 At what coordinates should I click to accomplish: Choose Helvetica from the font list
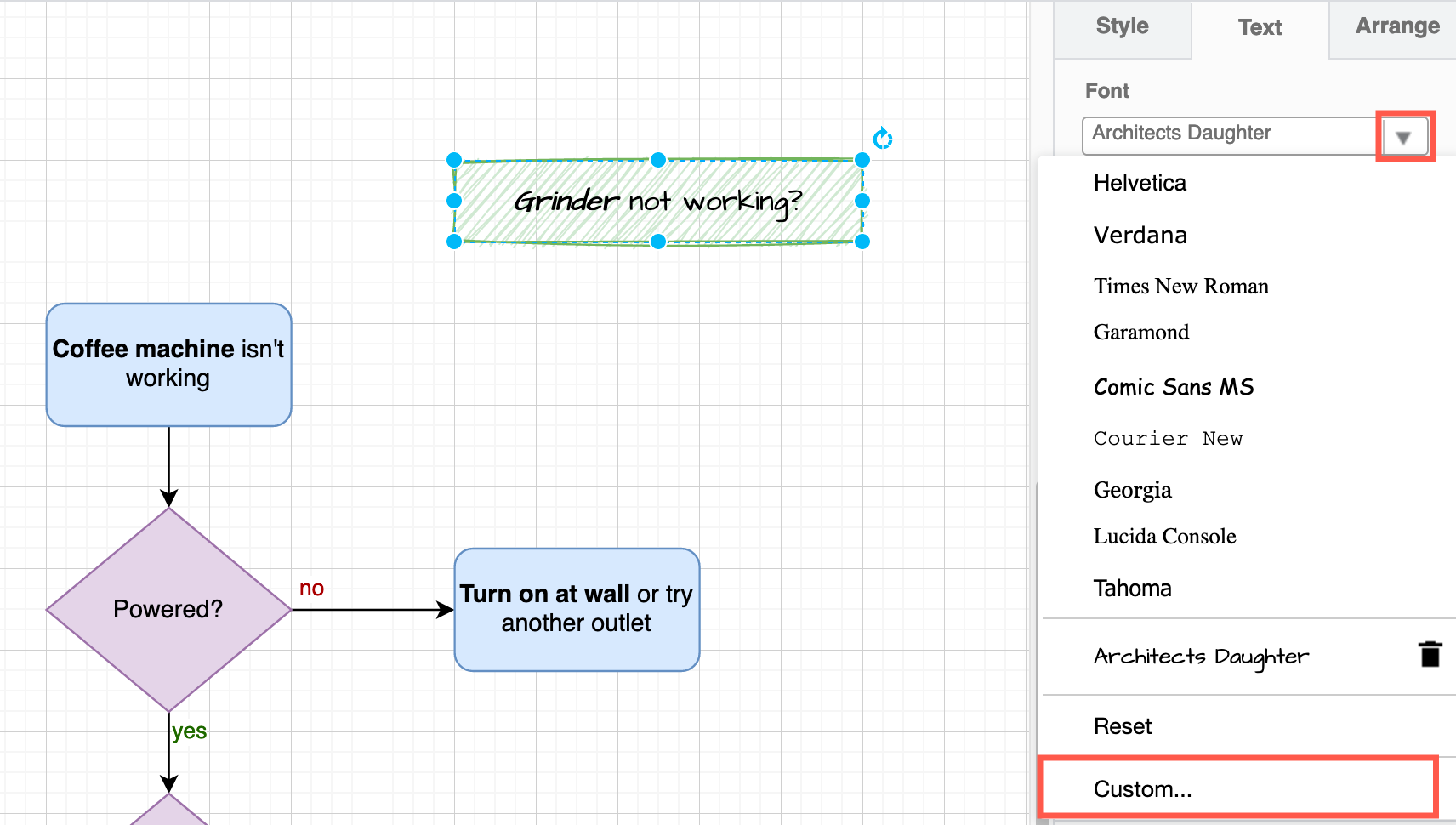point(1140,183)
